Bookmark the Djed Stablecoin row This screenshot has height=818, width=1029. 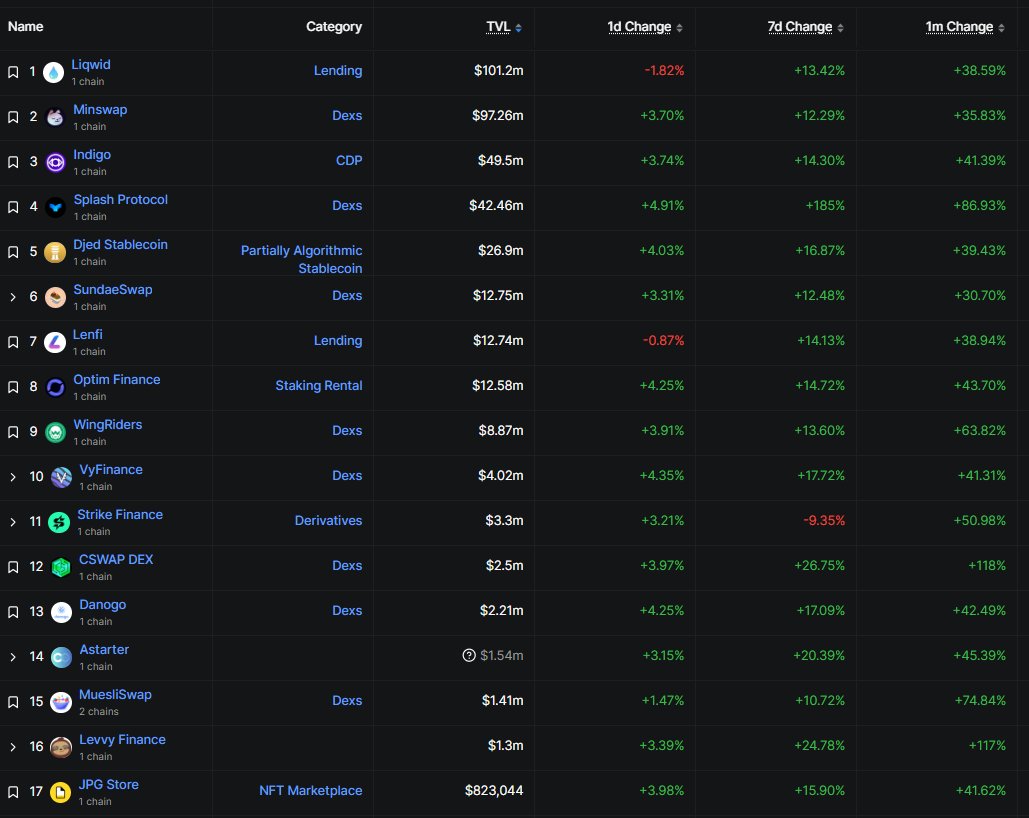click(x=13, y=252)
